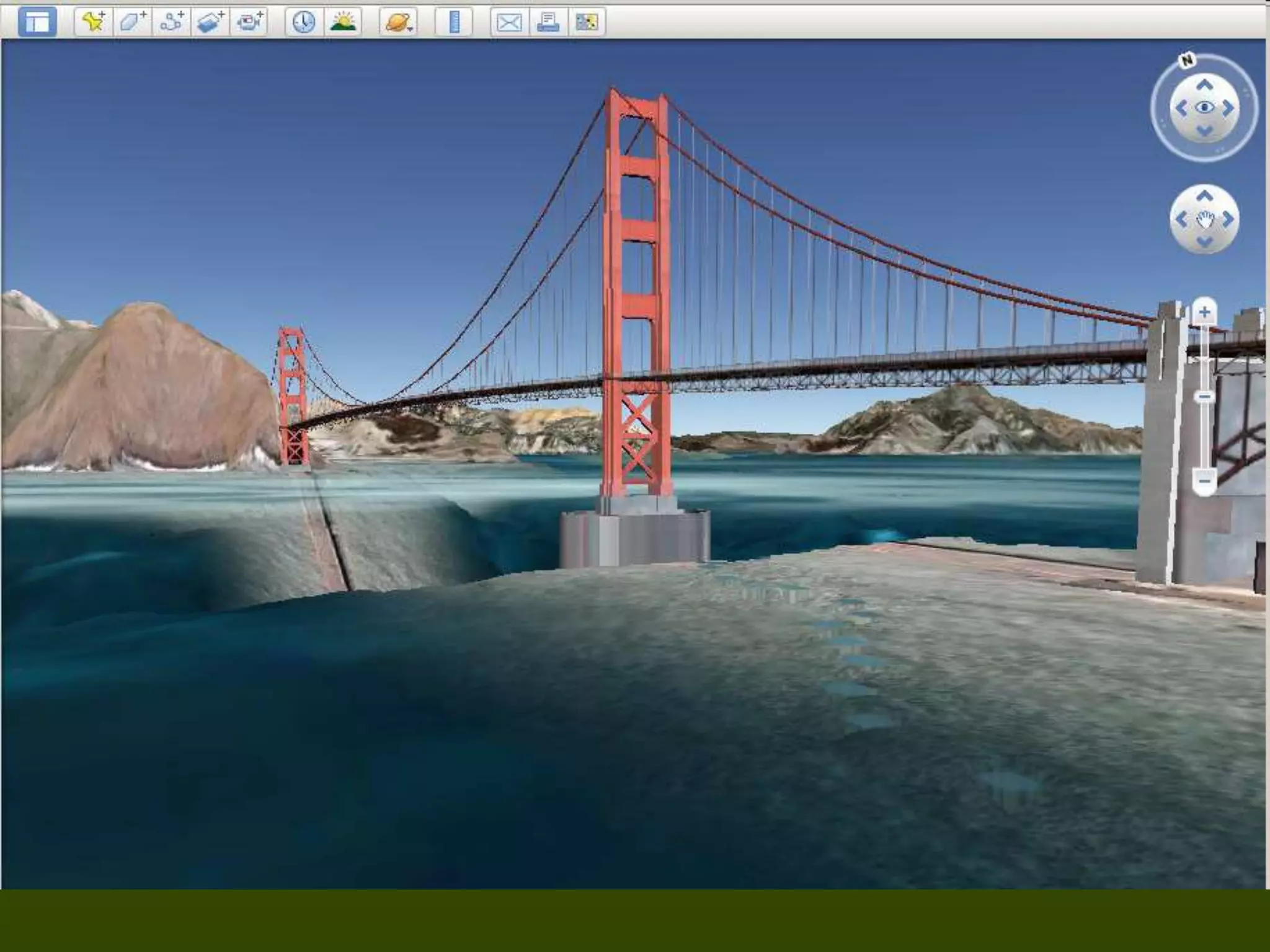This screenshot has width=1270, height=952.
Task: Click the Add Polygon tool
Action: pos(132,23)
